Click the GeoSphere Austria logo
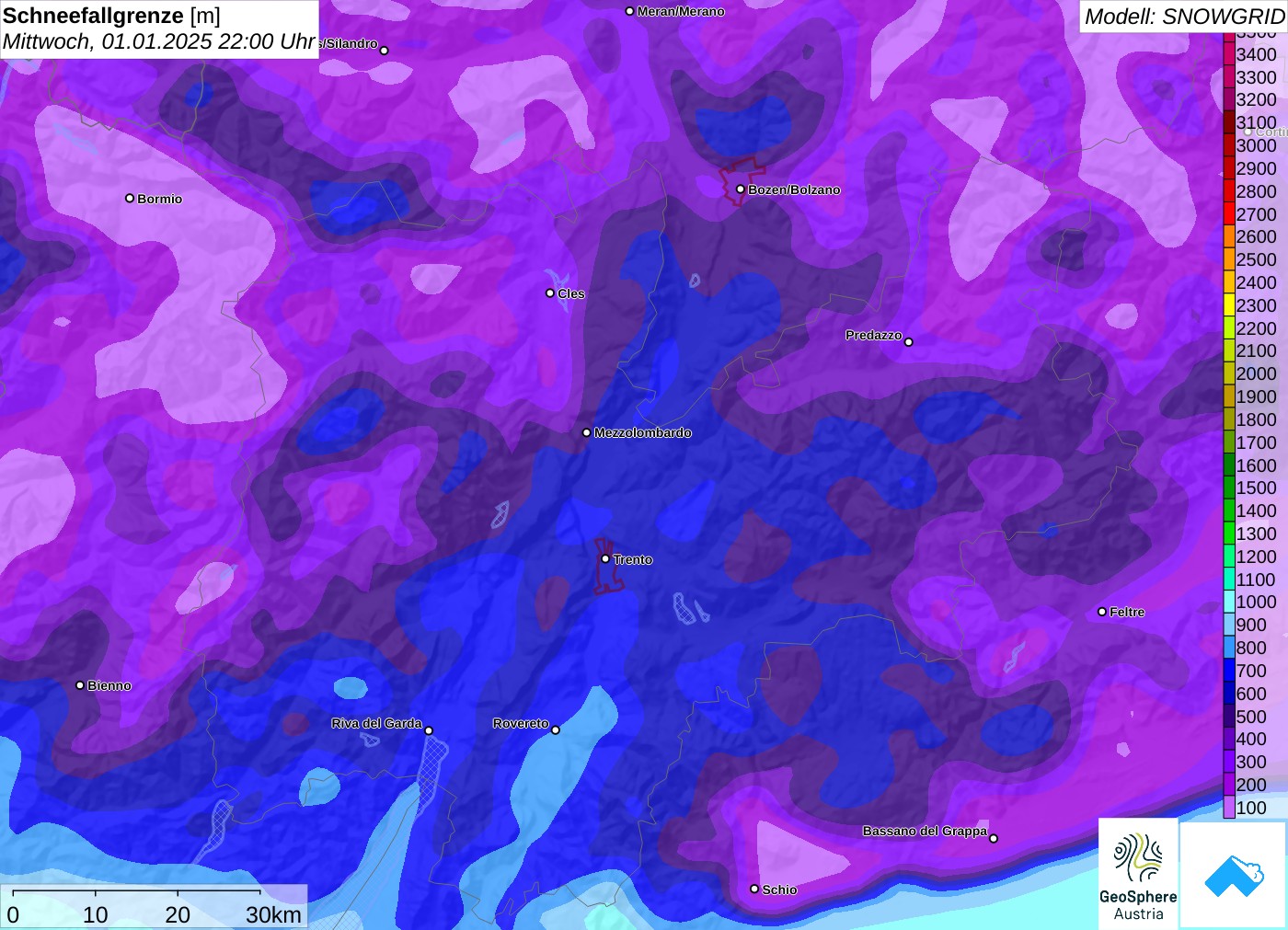This screenshot has width=1288, height=930. coord(1138,873)
